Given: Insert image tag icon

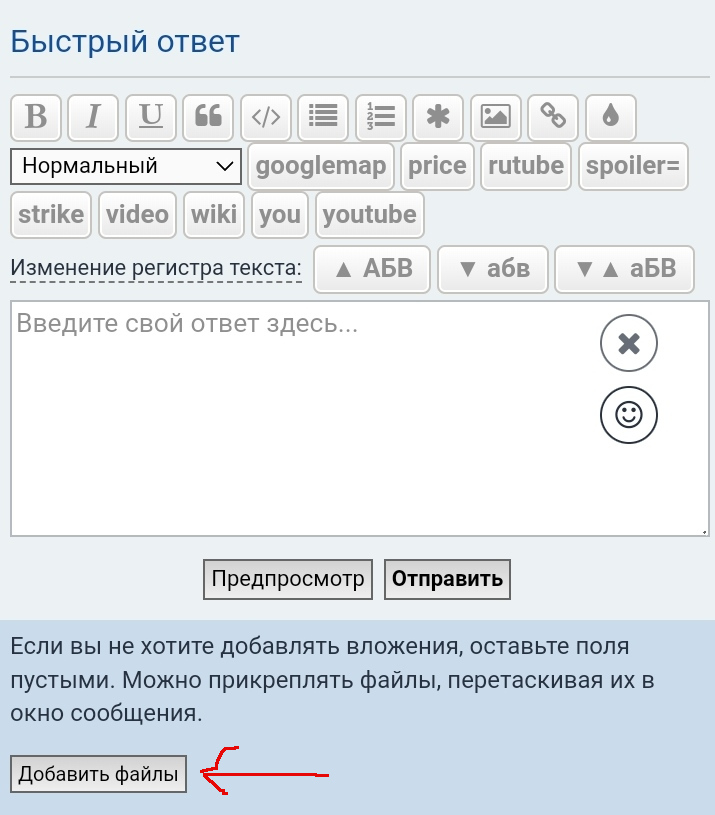Looking at the screenshot, I should [x=495, y=117].
